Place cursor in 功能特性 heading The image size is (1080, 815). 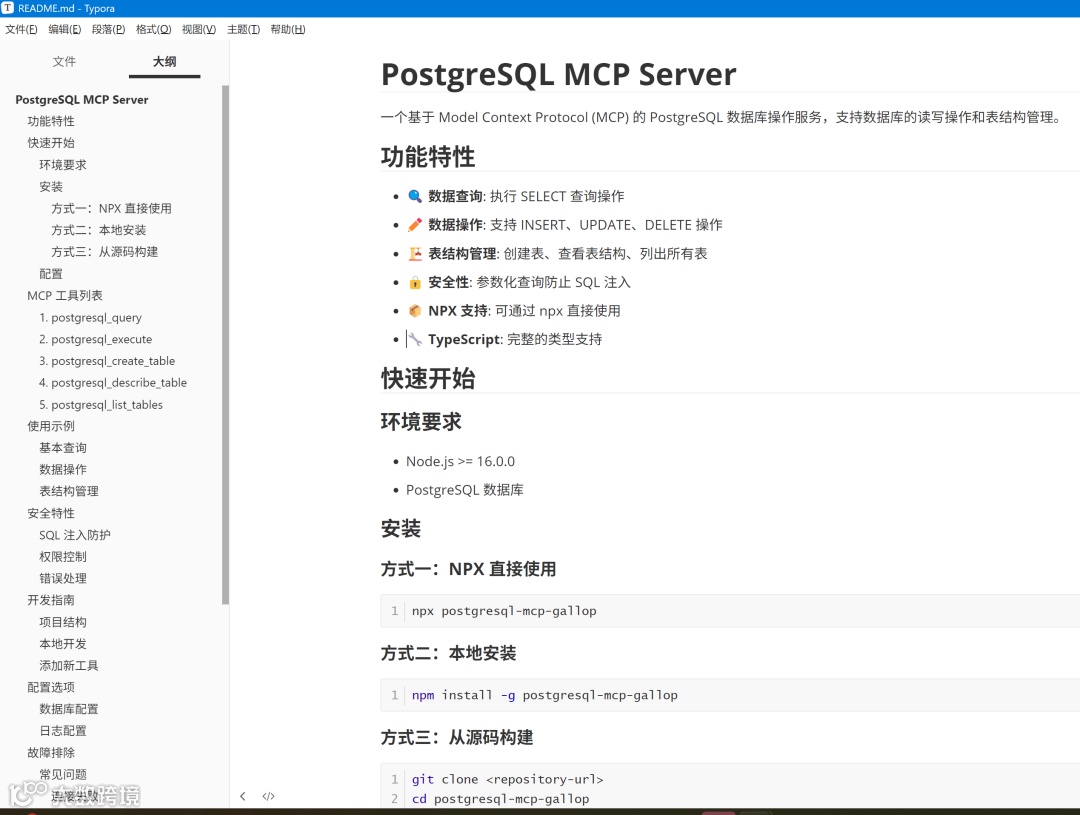click(428, 156)
